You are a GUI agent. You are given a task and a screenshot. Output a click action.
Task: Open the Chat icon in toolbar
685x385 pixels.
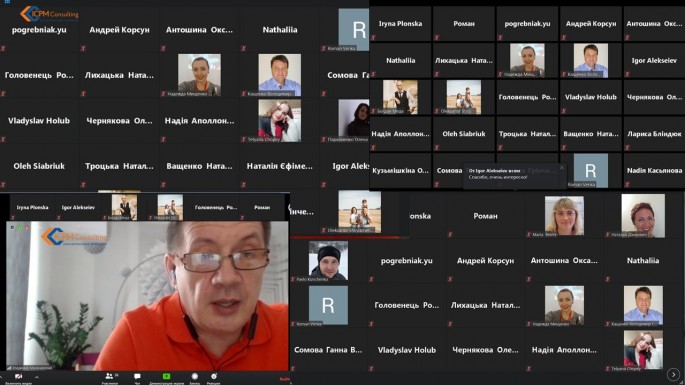pyautogui.click(x=137, y=376)
